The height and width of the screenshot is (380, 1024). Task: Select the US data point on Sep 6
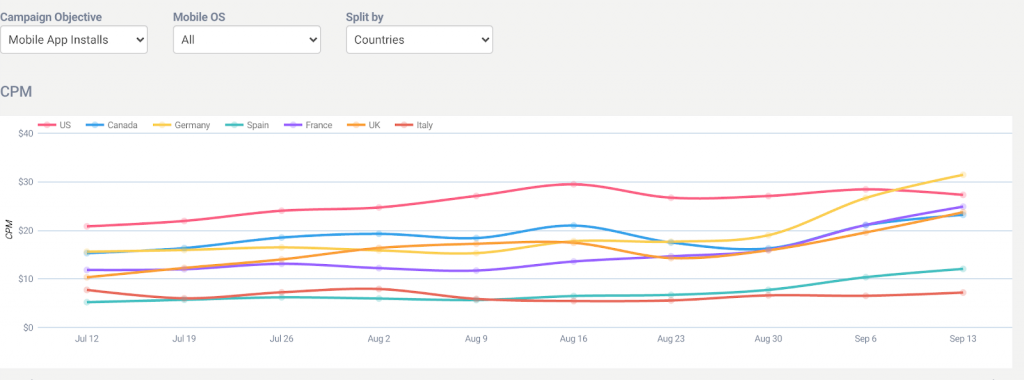pyautogui.click(x=865, y=189)
